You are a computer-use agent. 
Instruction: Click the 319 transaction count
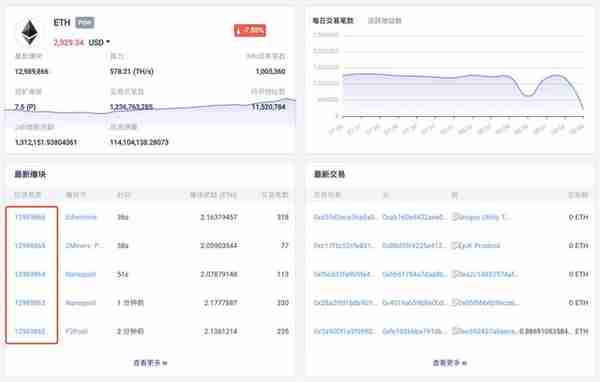pyautogui.click(x=283, y=217)
